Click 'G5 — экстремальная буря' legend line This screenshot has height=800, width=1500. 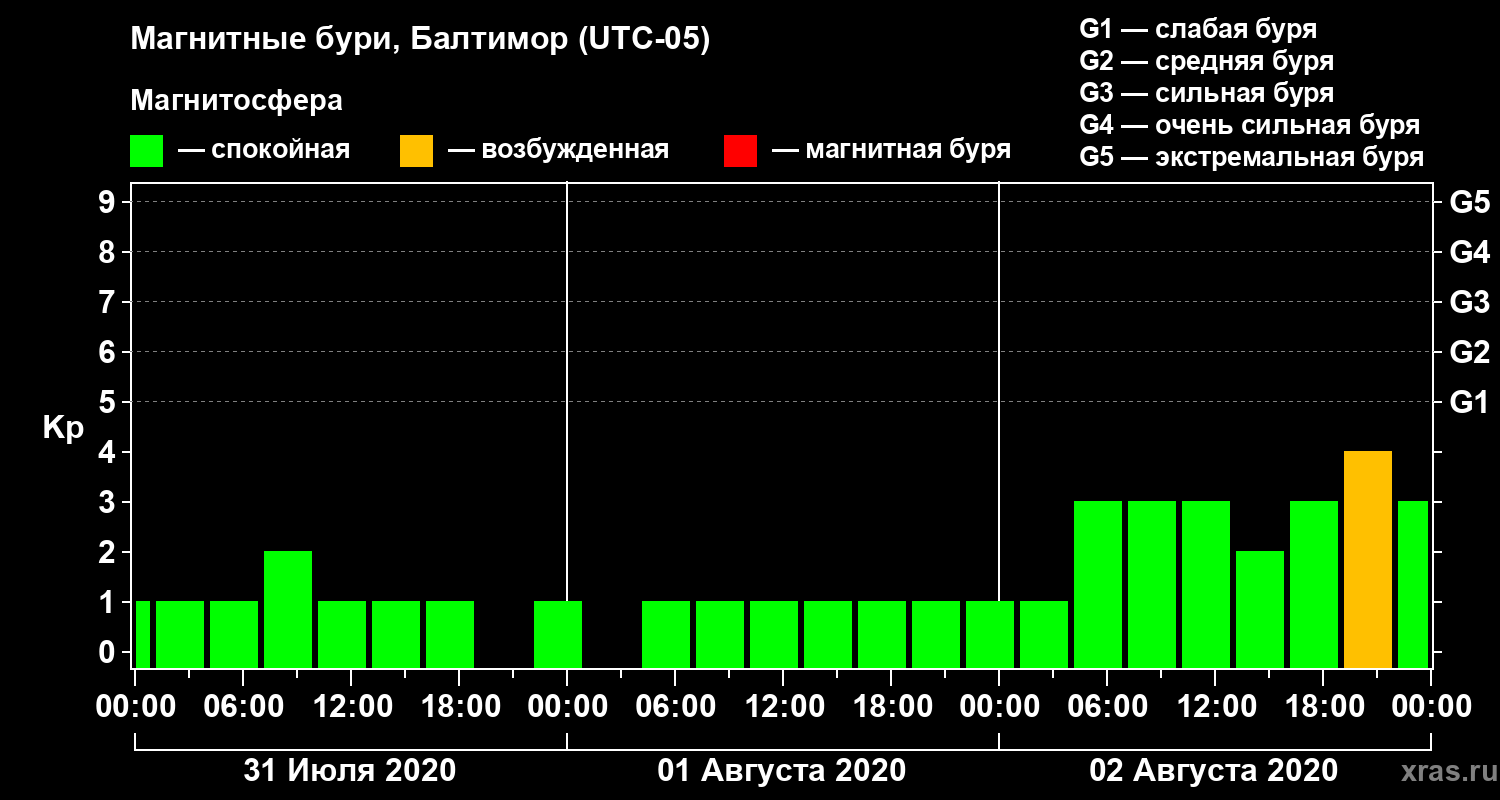(1251, 157)
